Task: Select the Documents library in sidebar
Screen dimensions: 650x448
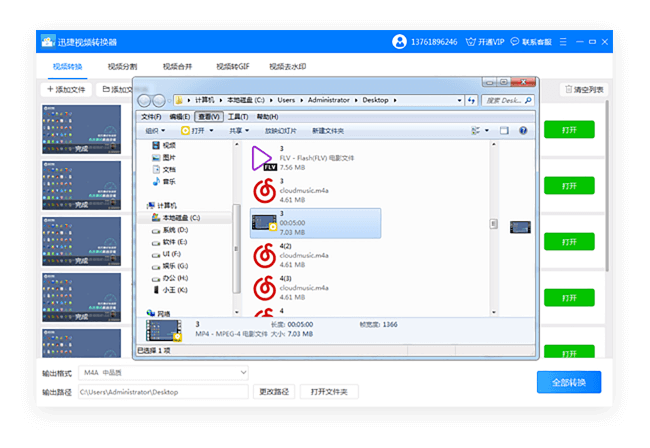Action: point(164,170)
